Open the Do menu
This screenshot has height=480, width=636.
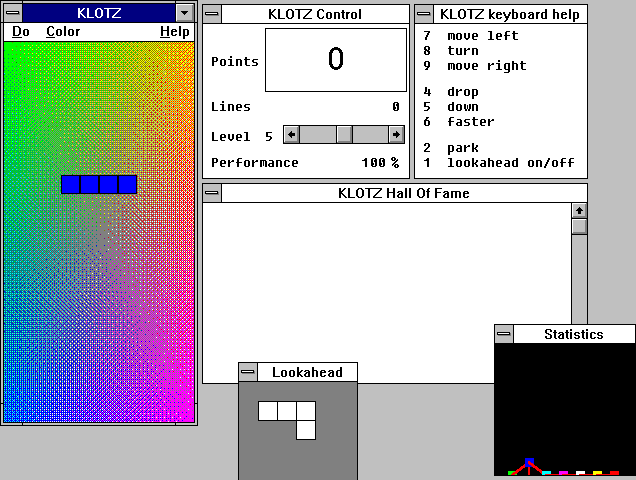tap(21, 32)
